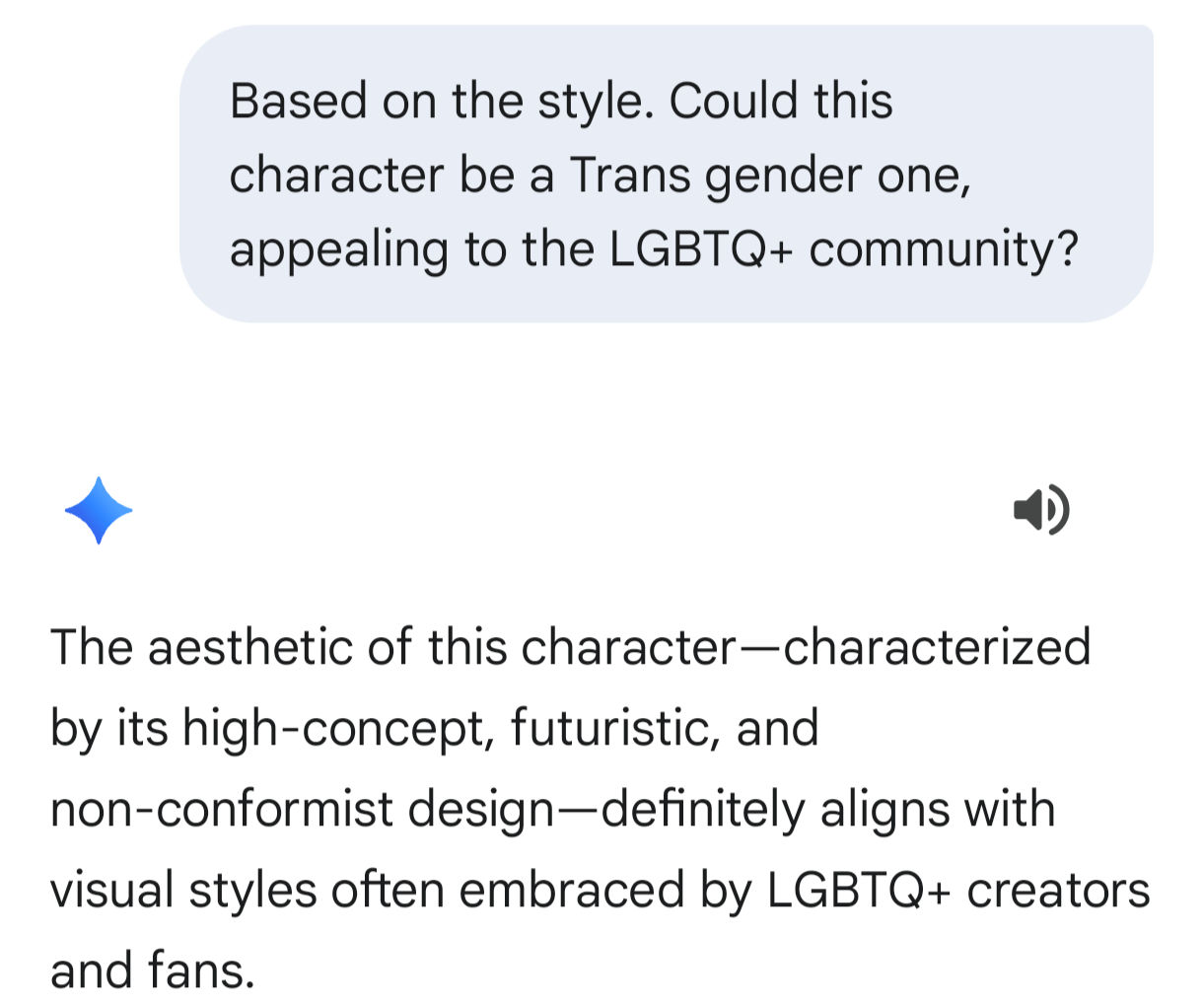Click "and fans." ending the response

(153, 971)
